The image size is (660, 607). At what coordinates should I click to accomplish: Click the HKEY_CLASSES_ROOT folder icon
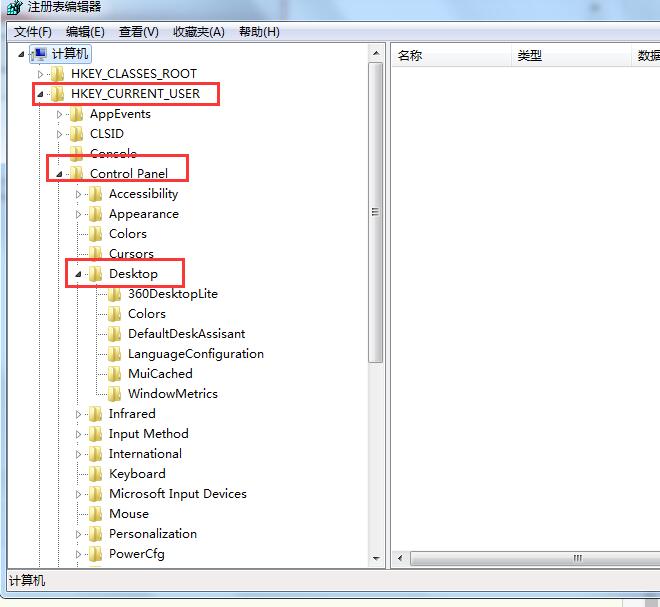pos(57,74)
